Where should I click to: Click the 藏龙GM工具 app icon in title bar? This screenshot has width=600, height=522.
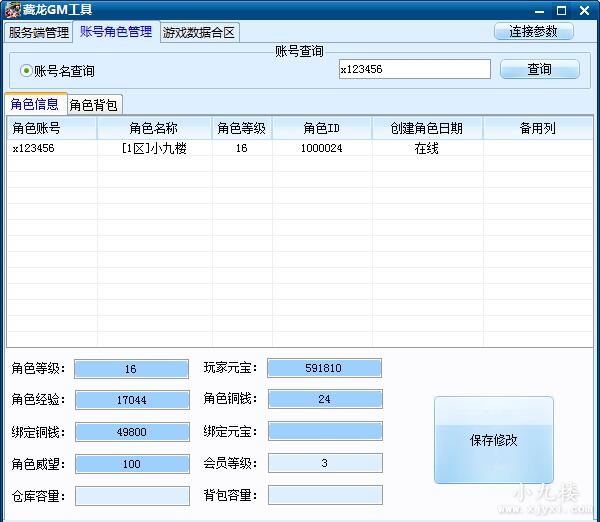[10, 10]
